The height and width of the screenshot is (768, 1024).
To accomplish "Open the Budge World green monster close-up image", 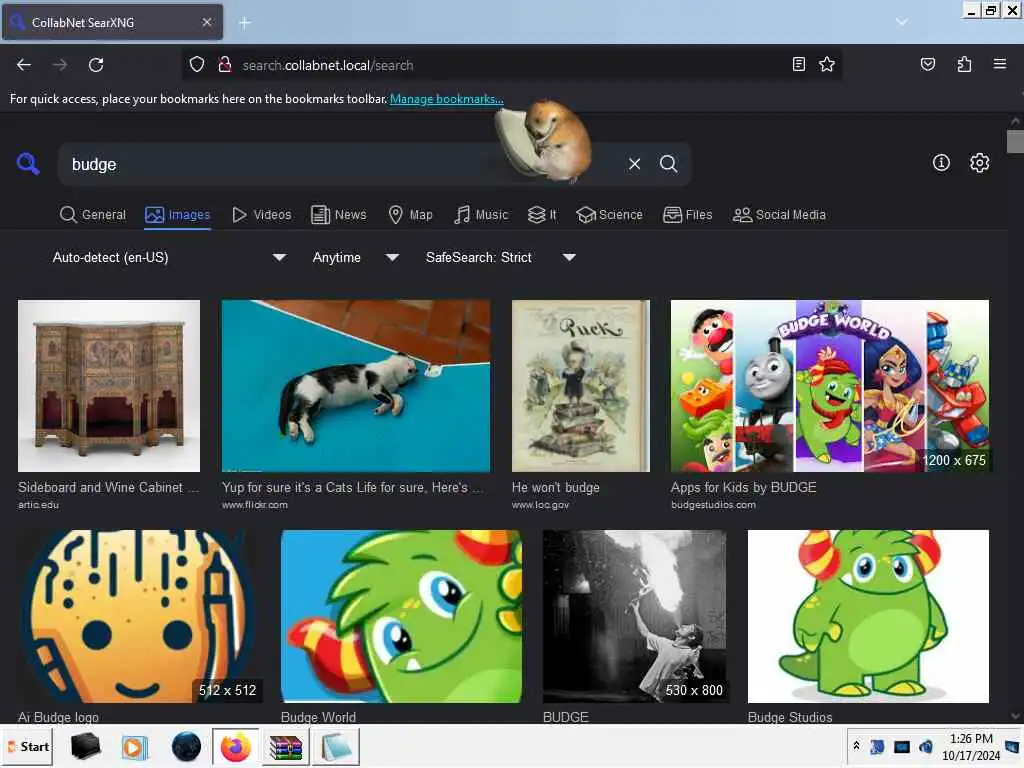I will pos(401,616).
